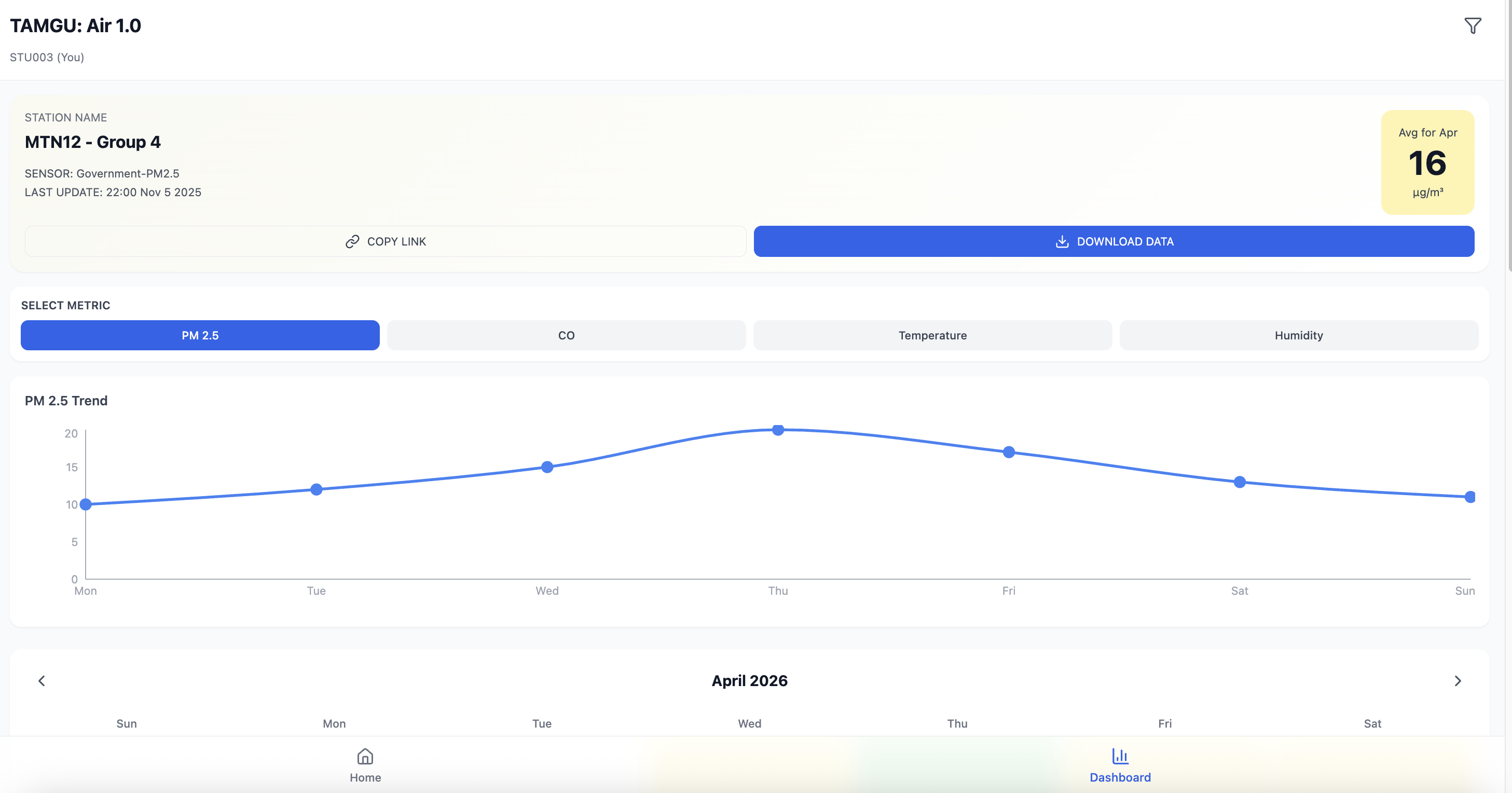Click the Sunday data point at the chart's right end
Viewport: 1512px width, 793px height.
(x=1470, y=497)
